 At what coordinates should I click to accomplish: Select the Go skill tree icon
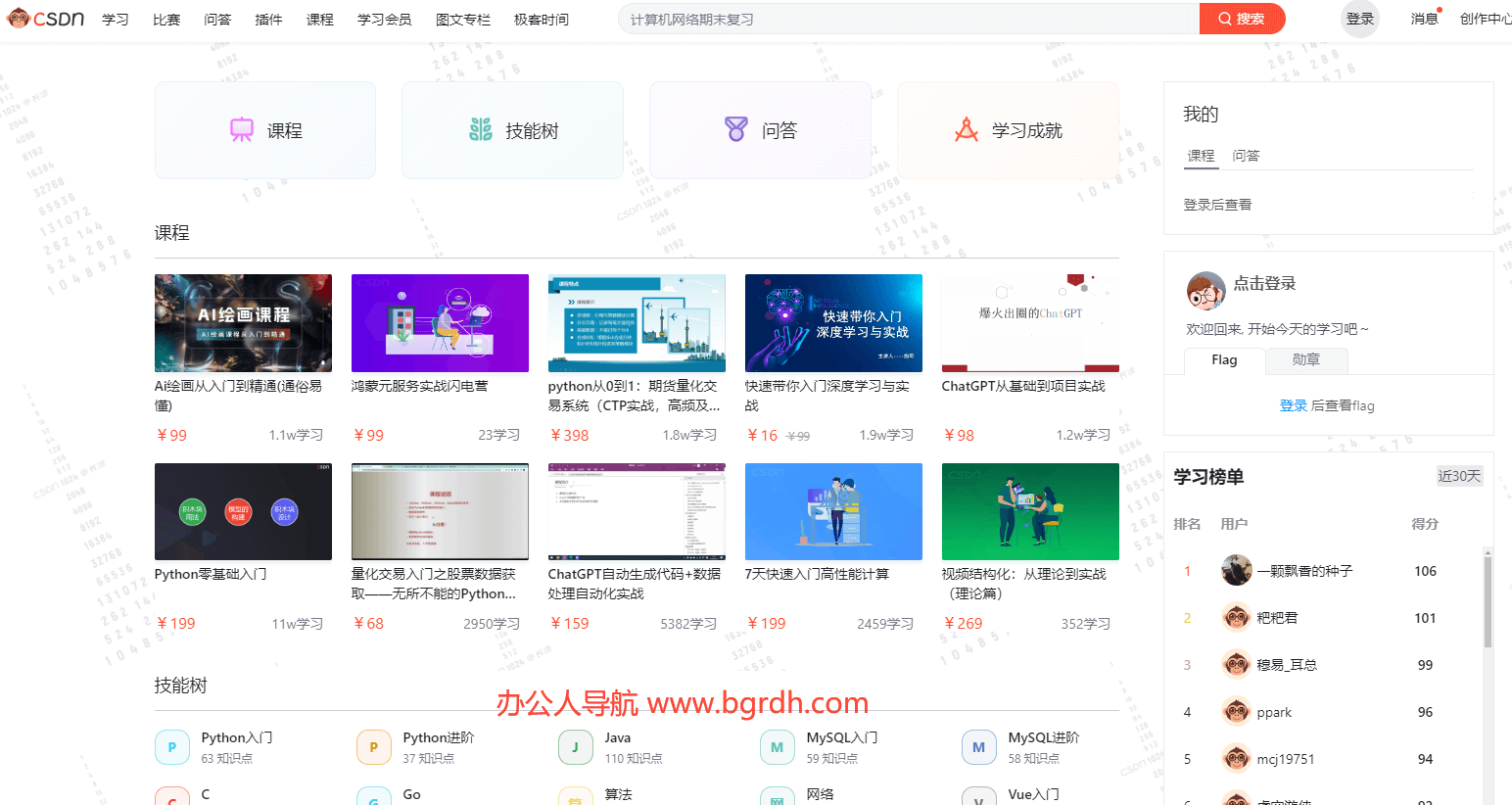click(374, 796)
